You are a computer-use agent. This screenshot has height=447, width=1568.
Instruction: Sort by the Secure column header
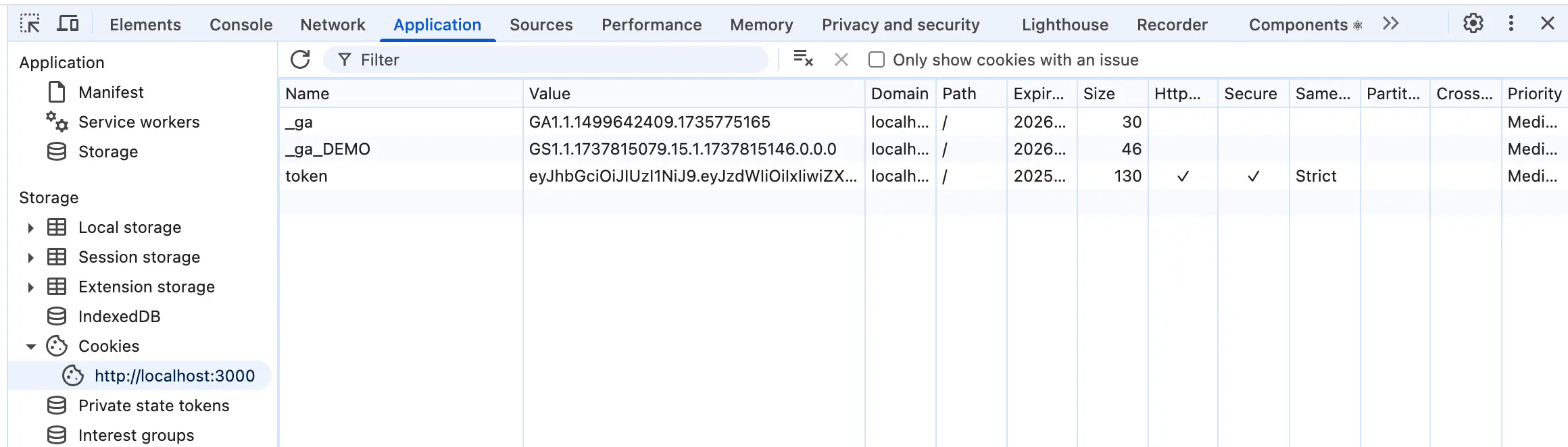click(x=1253, y=94)
